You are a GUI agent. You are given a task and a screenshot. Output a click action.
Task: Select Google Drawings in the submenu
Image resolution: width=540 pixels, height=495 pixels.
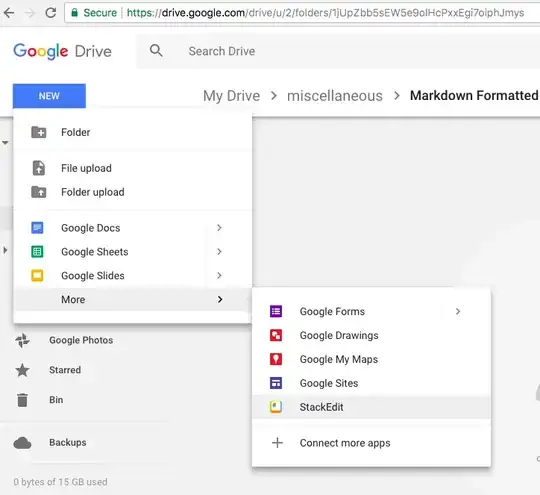tap(371, 335)
